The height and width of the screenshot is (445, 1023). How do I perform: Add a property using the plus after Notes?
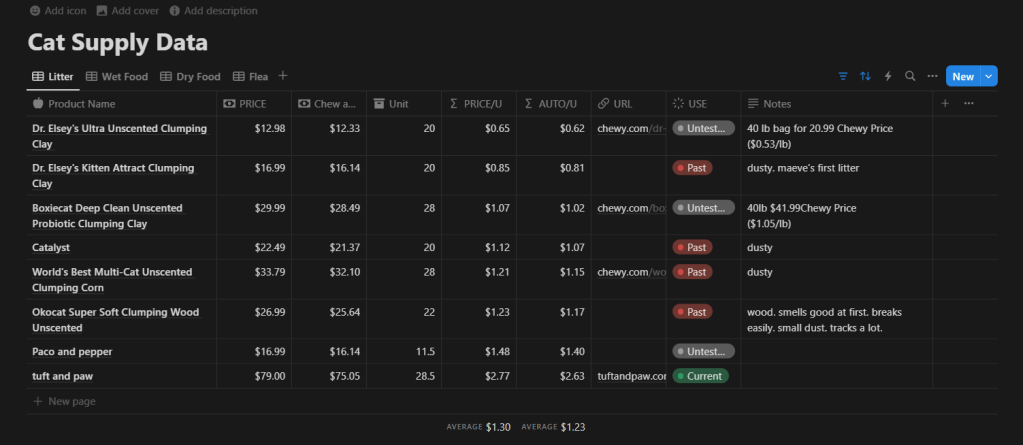click(945, 103)
